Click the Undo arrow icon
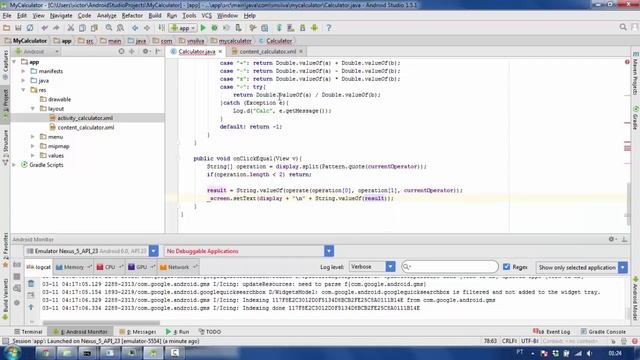The height and width of the screenshot is (360, 640). click(44, 28)
